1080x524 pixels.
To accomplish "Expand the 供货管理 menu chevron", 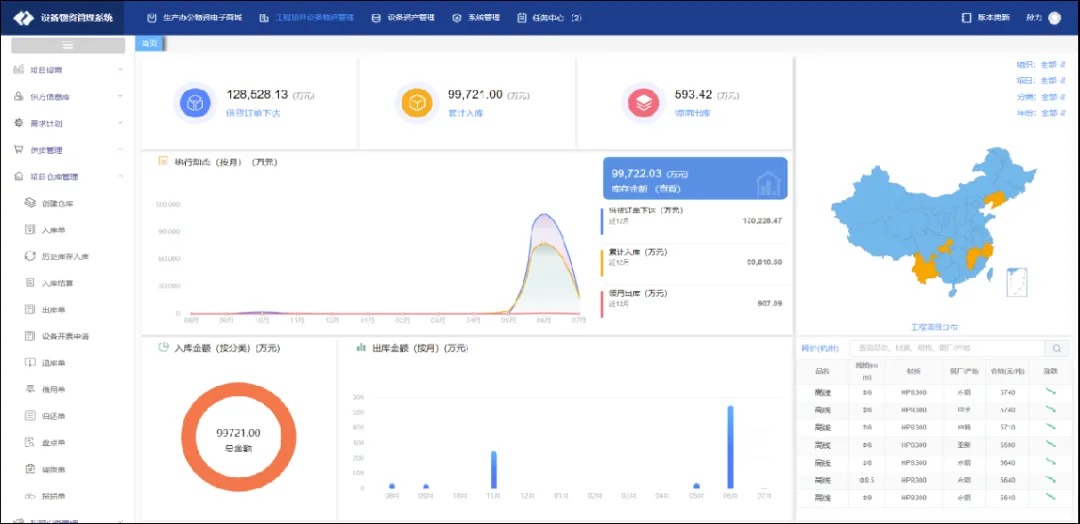I will (x=121, y=149).
